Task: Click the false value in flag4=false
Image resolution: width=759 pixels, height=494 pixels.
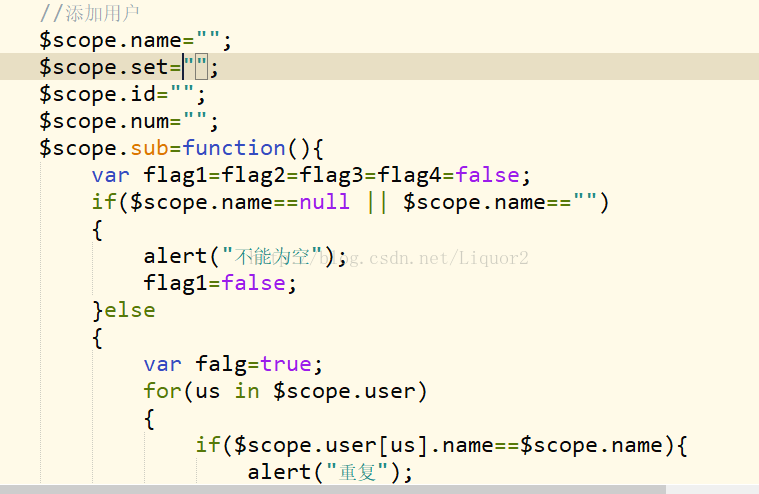Action: click(x=487, y=175)
